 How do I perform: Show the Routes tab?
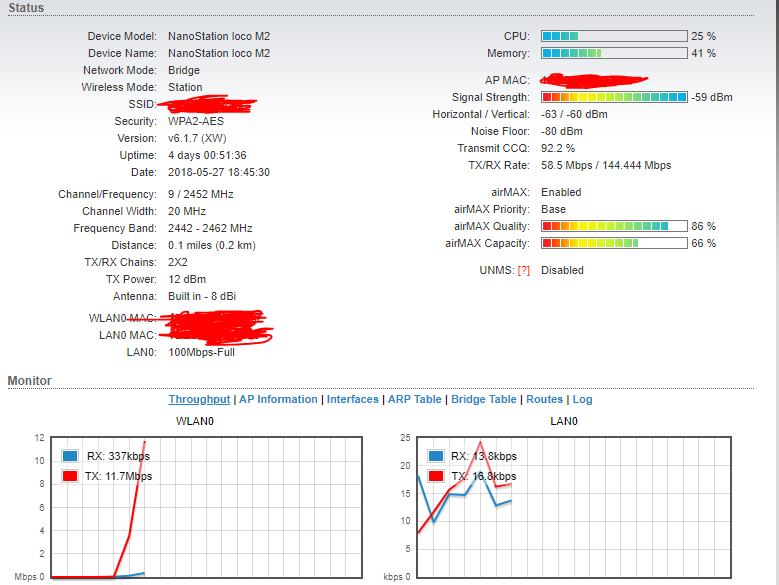coord(545,399)
